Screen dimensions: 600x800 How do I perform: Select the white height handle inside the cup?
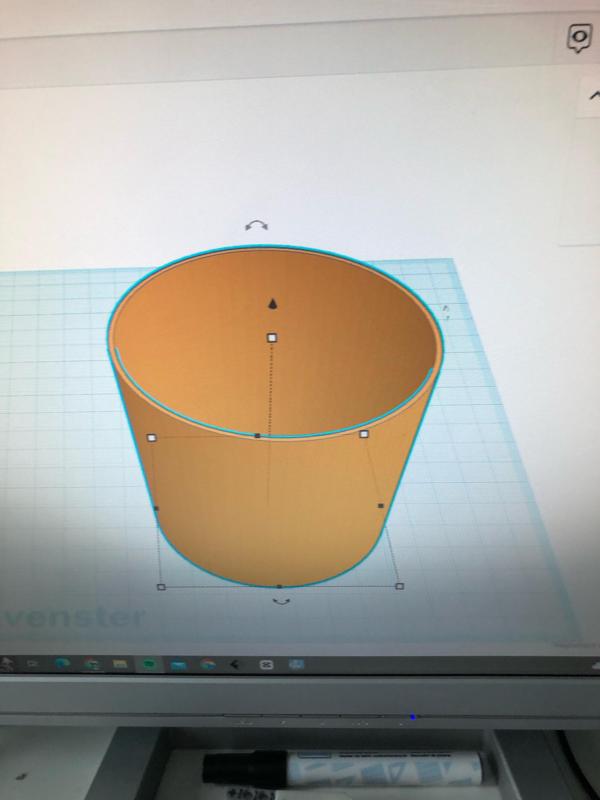(272, 337)
